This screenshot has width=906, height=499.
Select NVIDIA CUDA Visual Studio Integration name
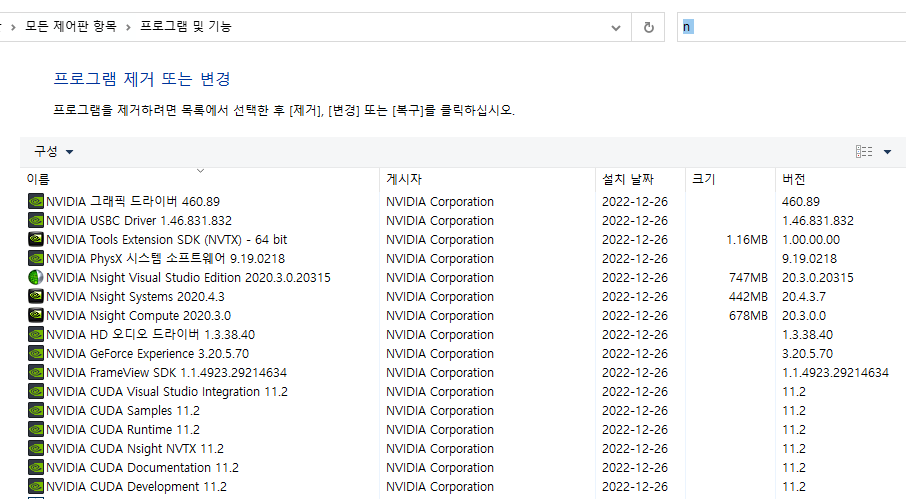(x=167, y=392)
